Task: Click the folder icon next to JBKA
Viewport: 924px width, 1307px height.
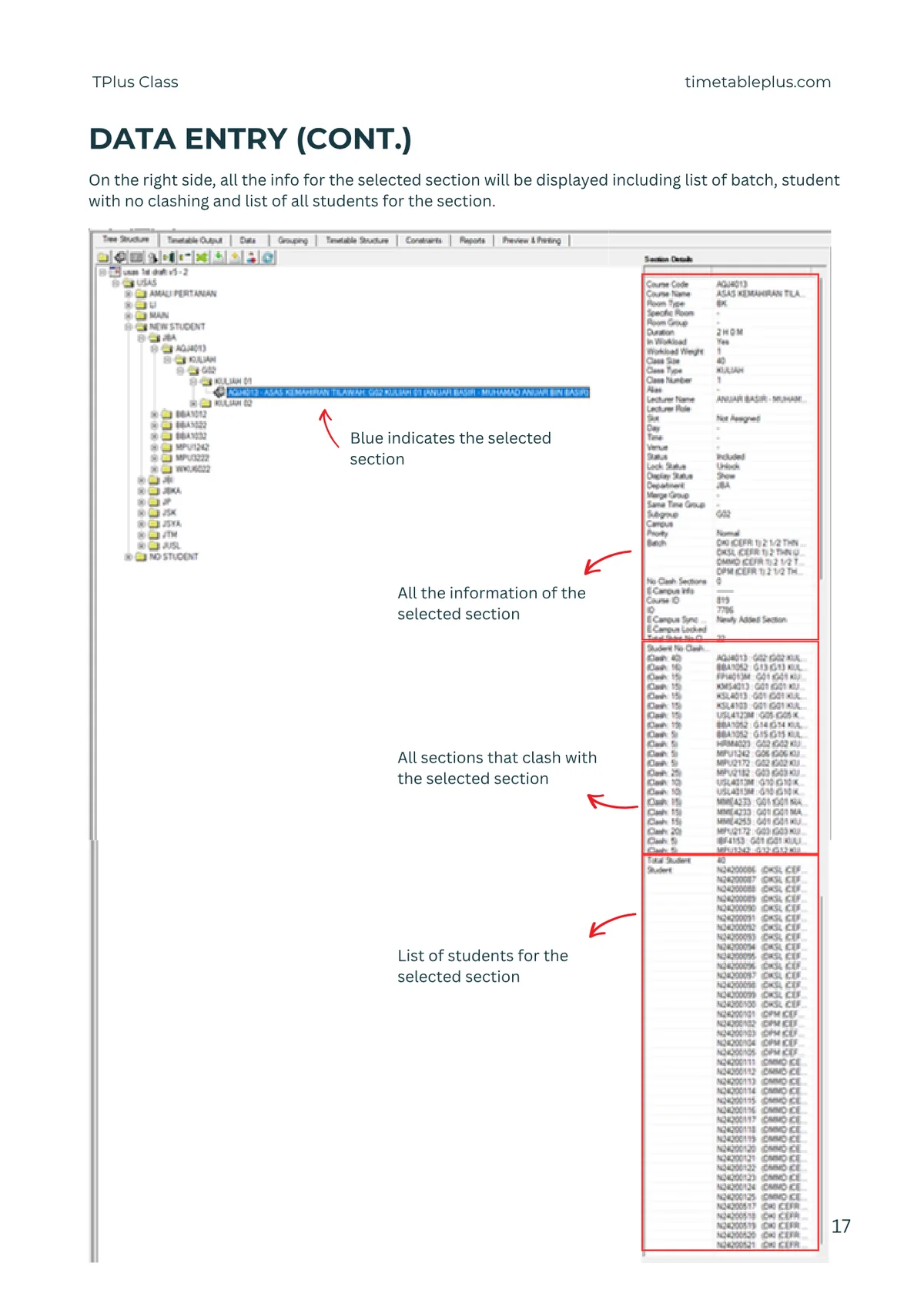Action: point(154,491)
